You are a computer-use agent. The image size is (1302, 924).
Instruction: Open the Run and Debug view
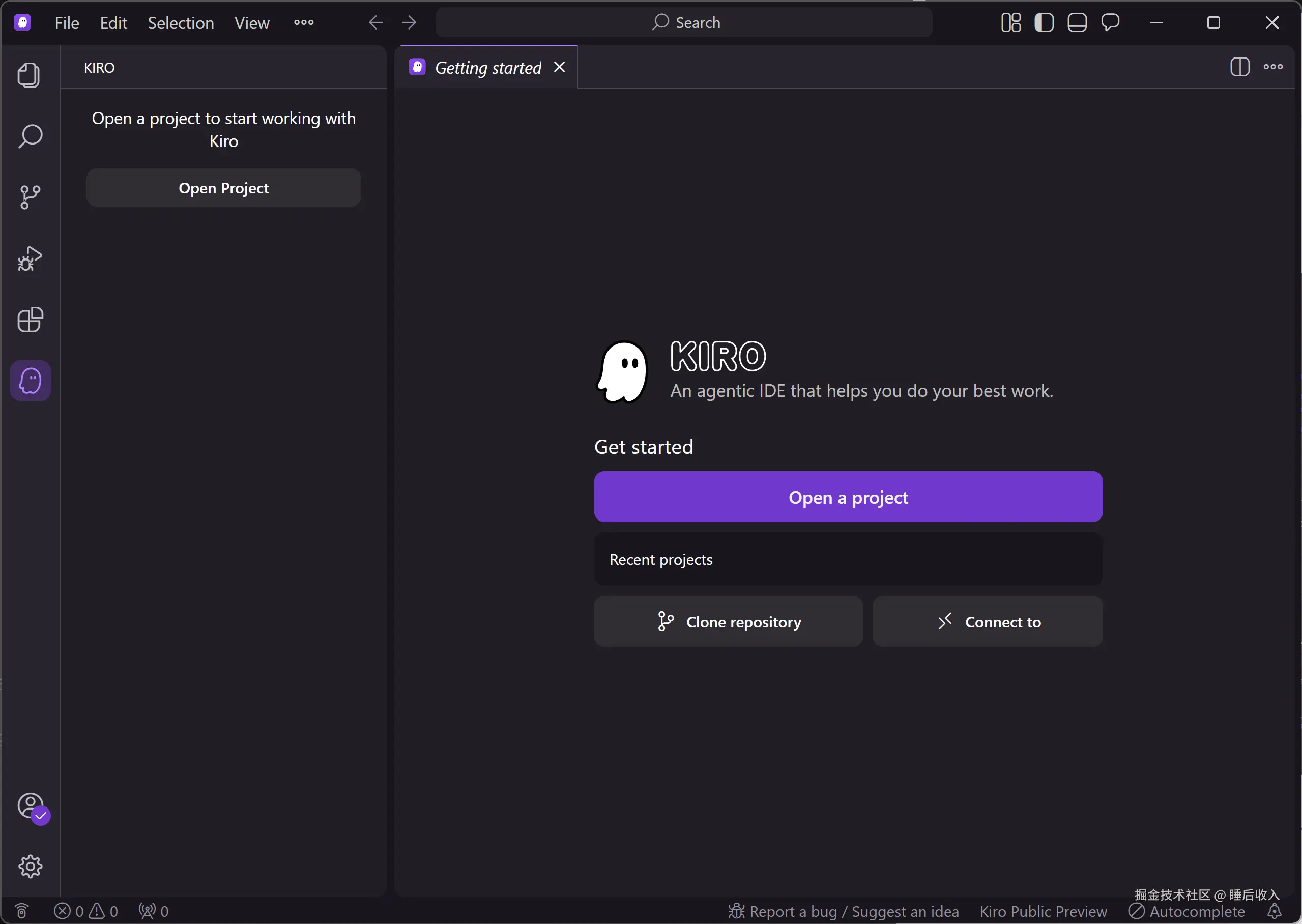point(30,259)
